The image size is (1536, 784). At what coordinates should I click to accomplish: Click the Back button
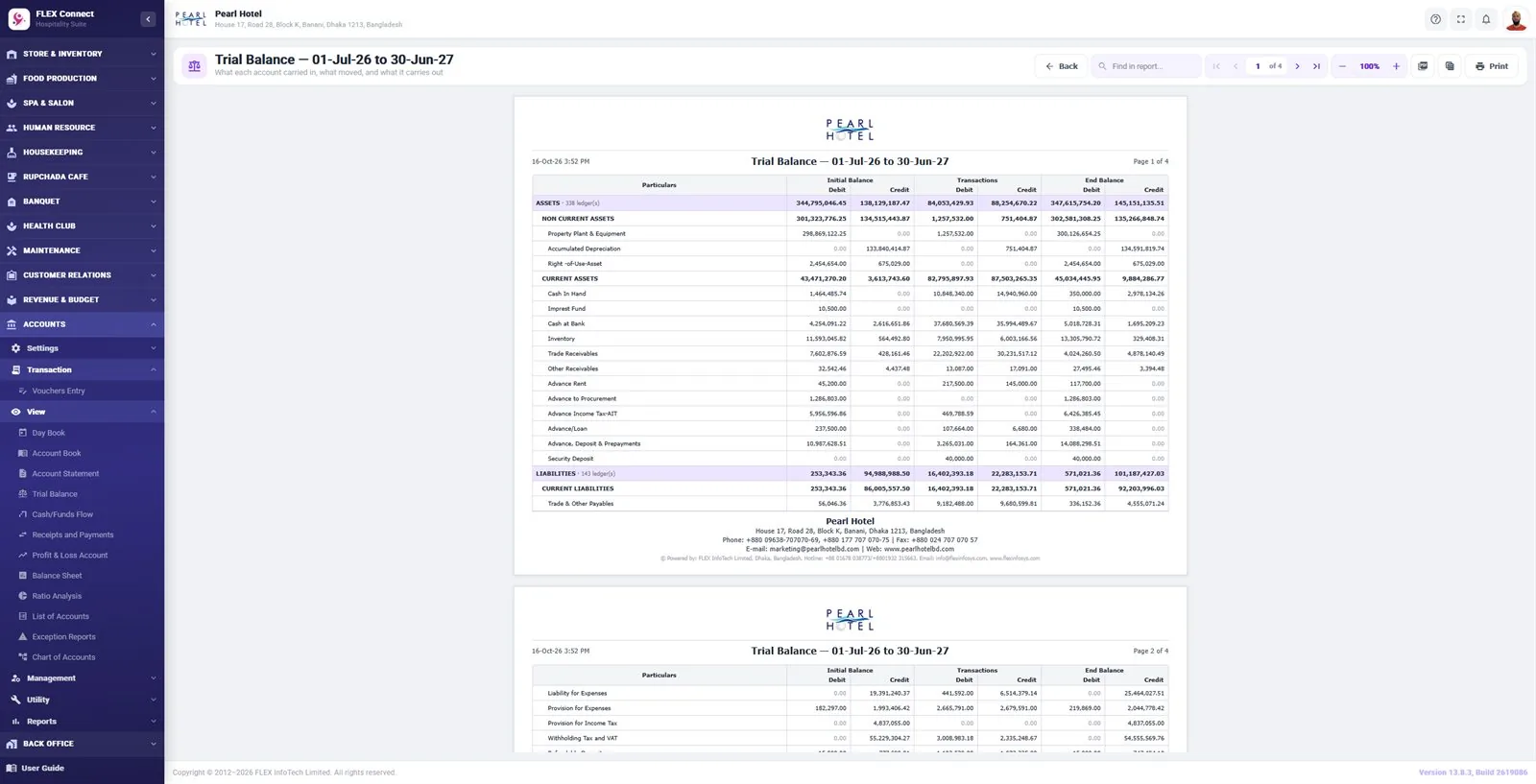(x=1061, y=66)
